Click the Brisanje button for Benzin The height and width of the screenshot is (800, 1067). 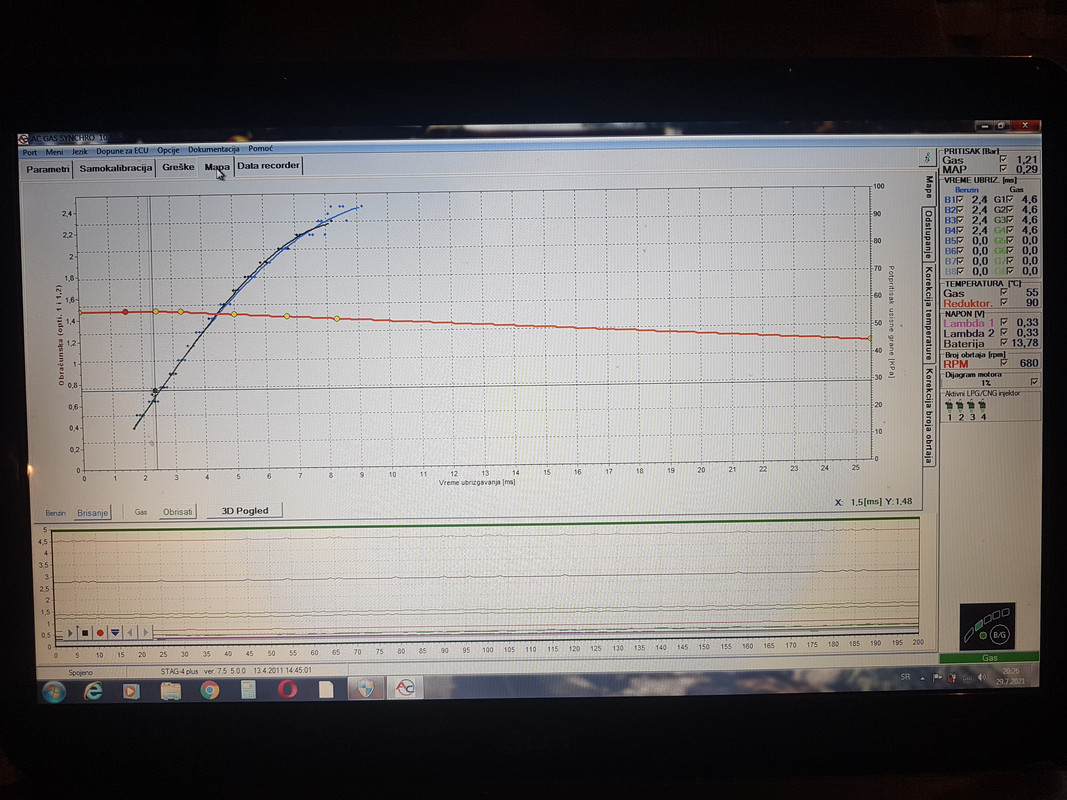pyautogui.click(x=93, y=513)
